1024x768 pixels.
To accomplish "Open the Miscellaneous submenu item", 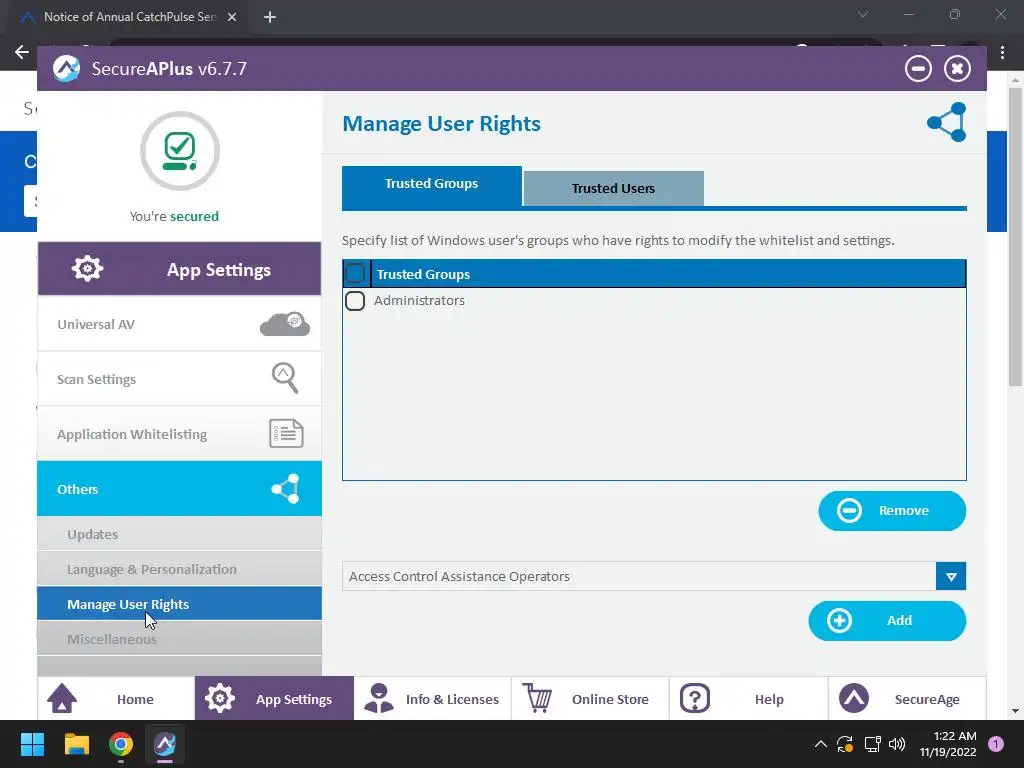I will 180,639.
